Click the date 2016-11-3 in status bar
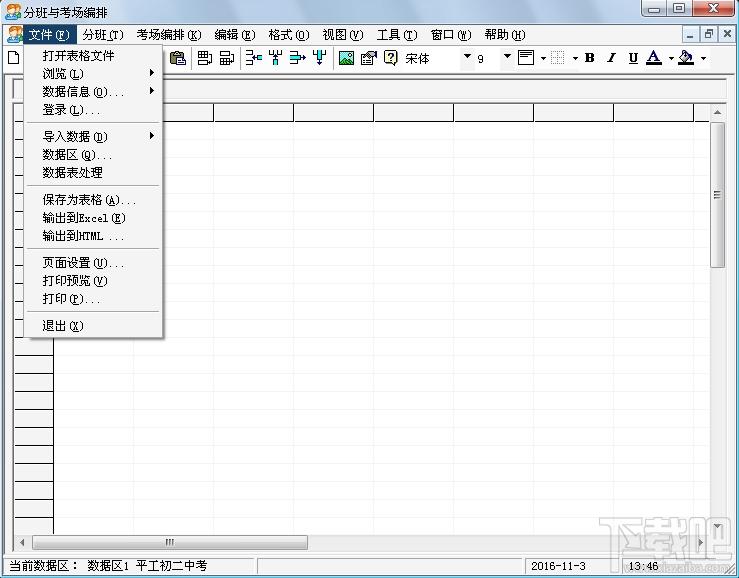Screen dimensions: 739x578 click(558, 566)
